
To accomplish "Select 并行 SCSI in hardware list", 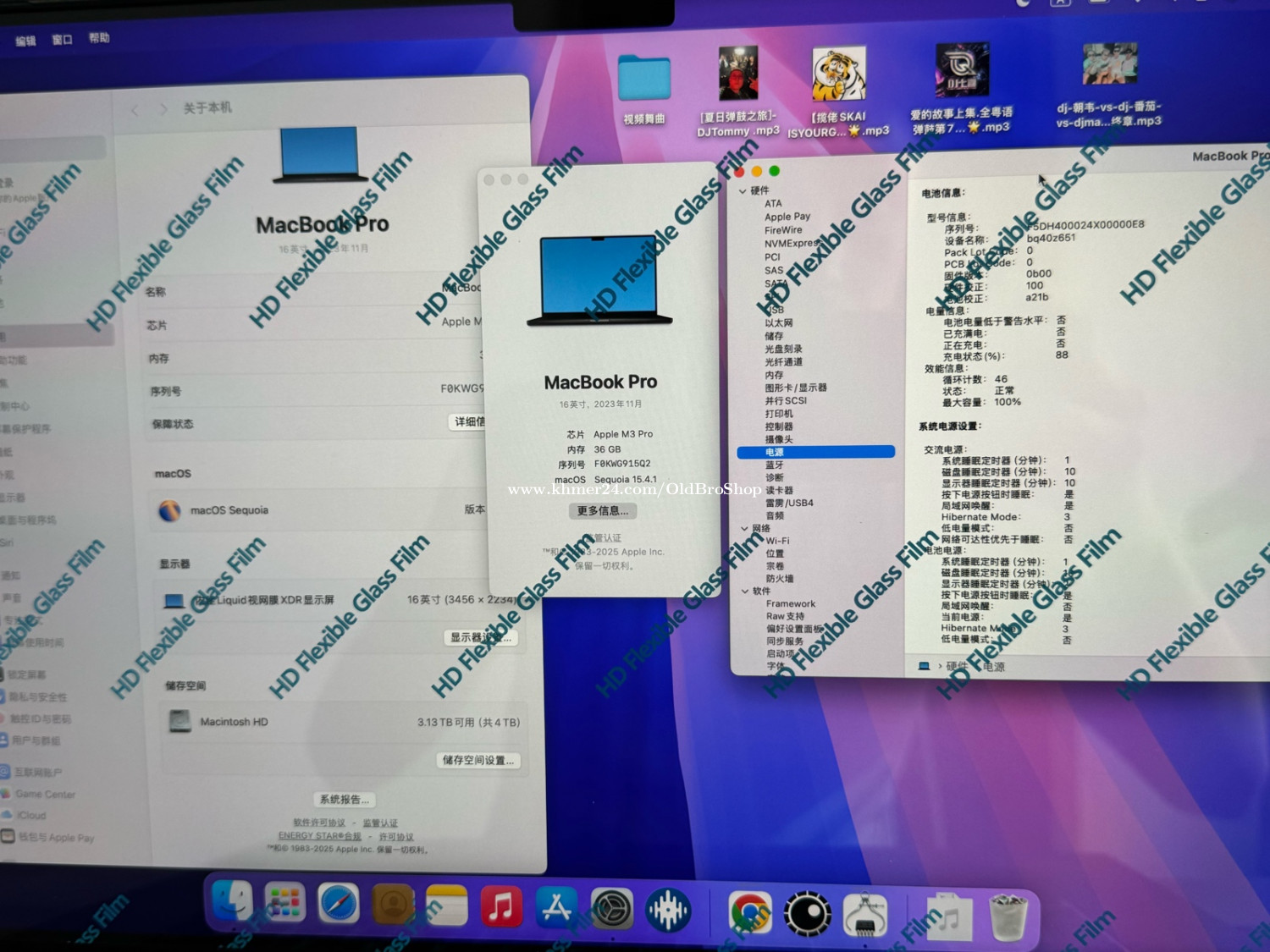I will pyautogui.click(x=786, y=400).
